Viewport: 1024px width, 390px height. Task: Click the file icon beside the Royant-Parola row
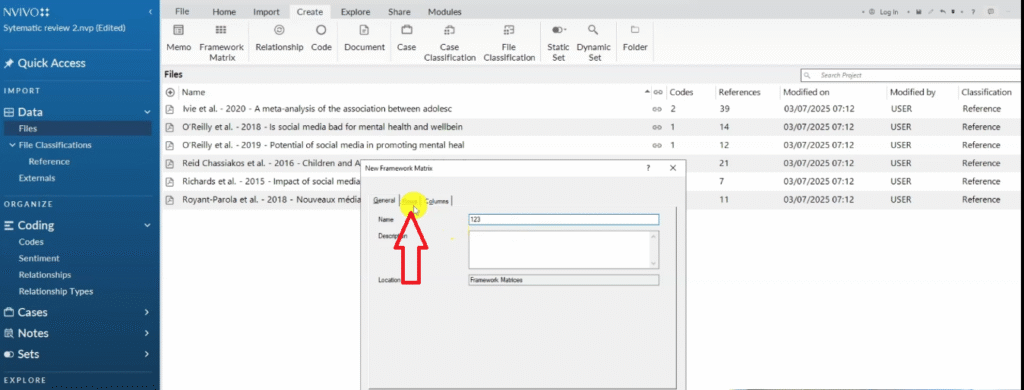coord(170,200)
